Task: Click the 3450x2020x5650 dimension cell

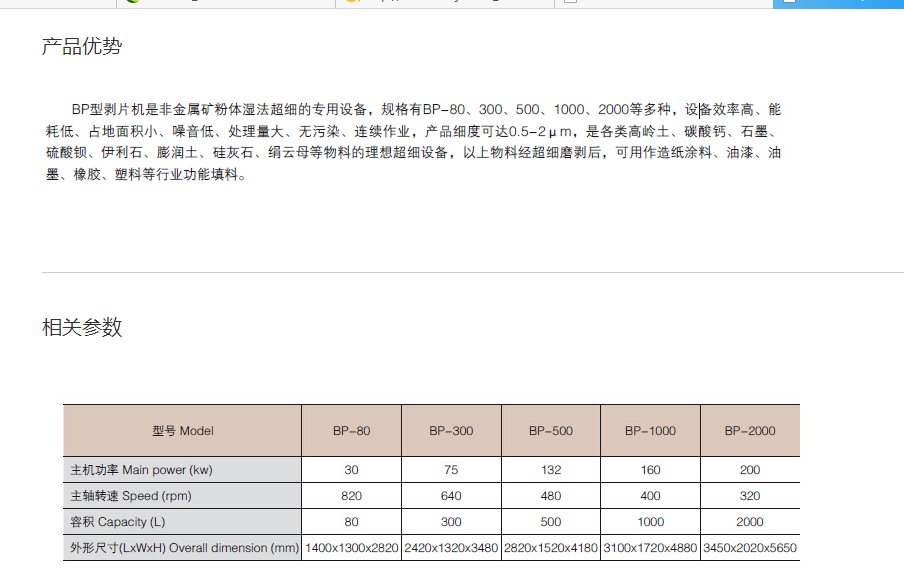Action: pyautogui.click(x=750, y=548)
